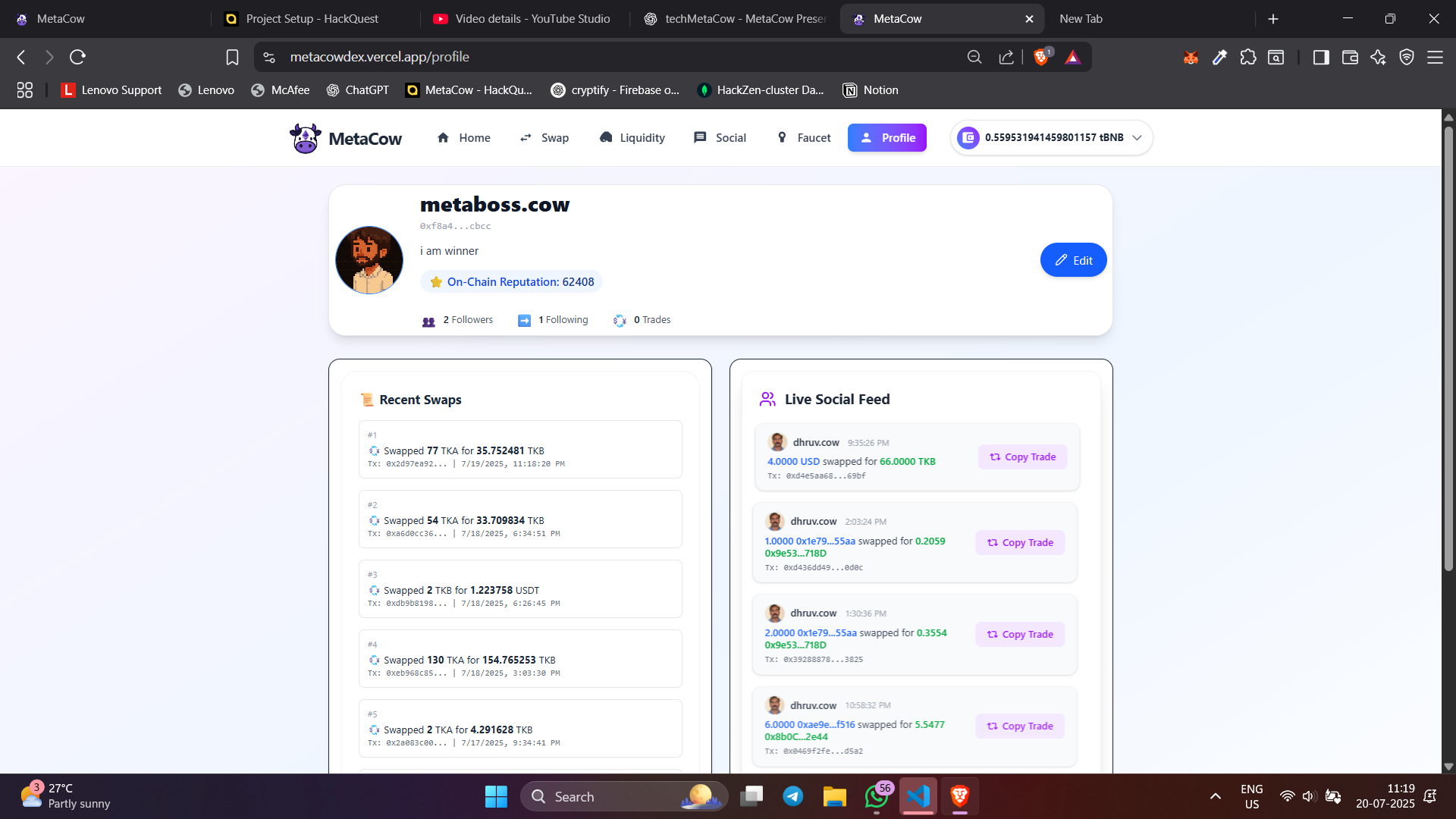This screenshot has width=1456, height=819.
Task: Go to the Swap page
Action: pos(544,138)
